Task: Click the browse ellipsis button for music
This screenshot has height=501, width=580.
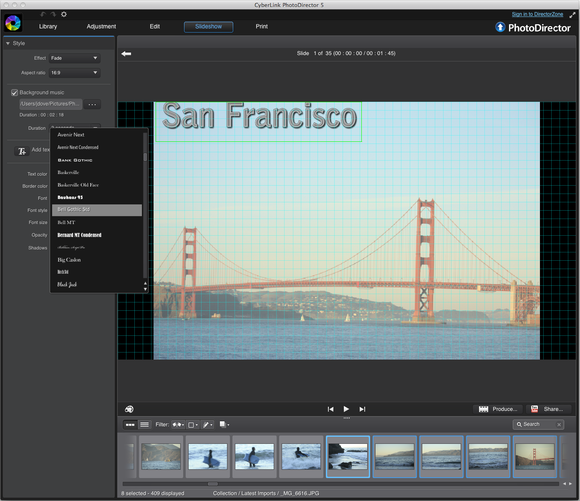Action: click(92, 104)
